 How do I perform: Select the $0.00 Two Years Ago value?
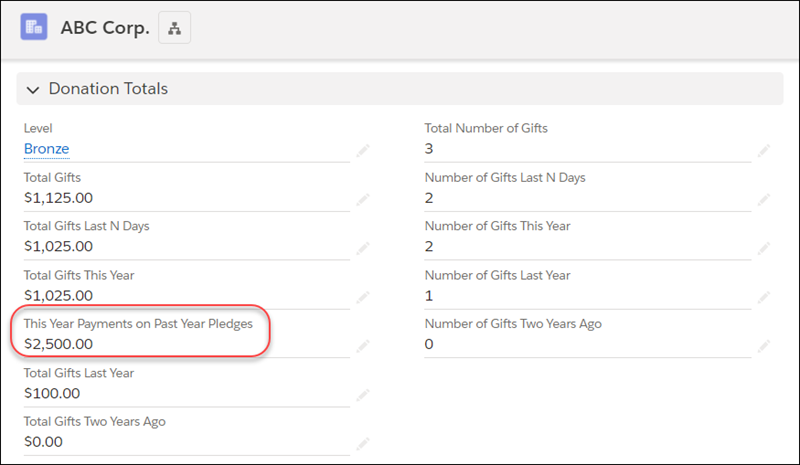pyautogui.click(x=43, y=442)
